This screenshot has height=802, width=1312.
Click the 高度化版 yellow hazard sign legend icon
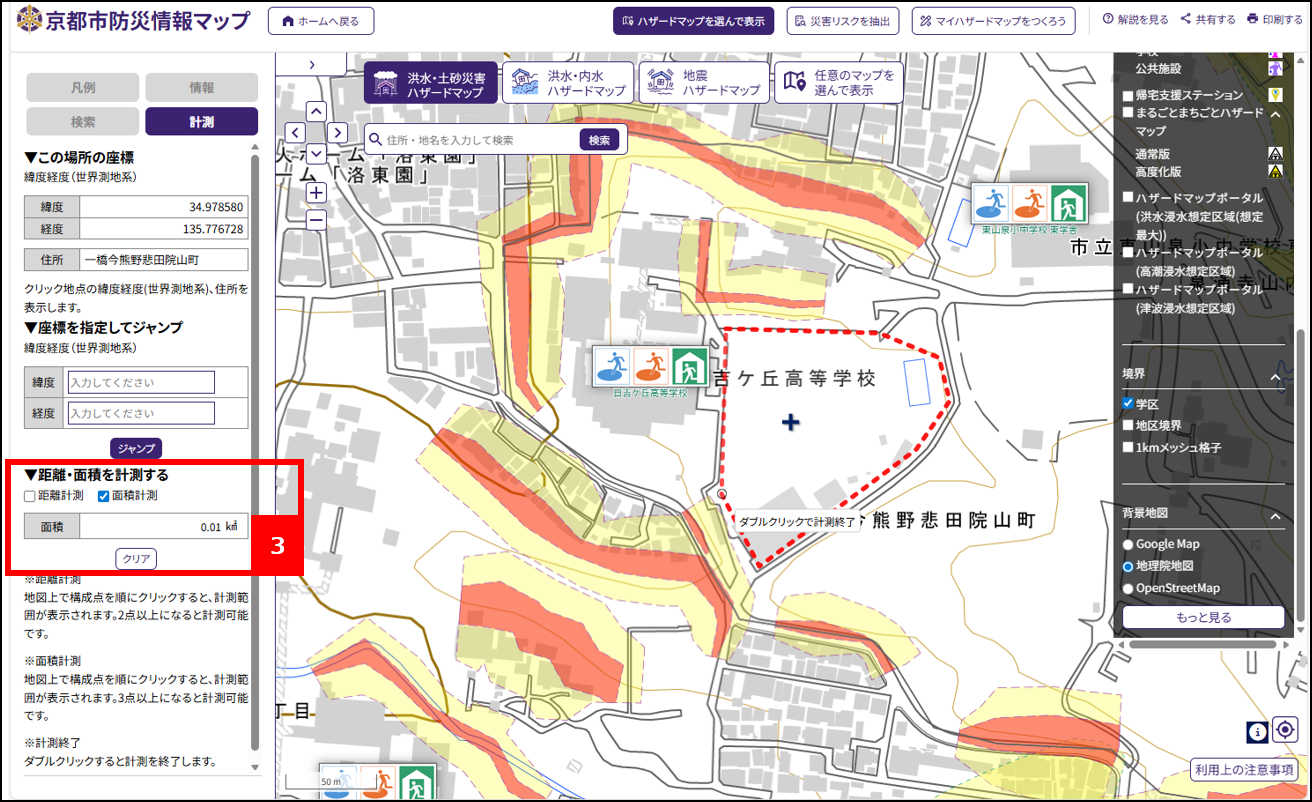coord(1275,171)
